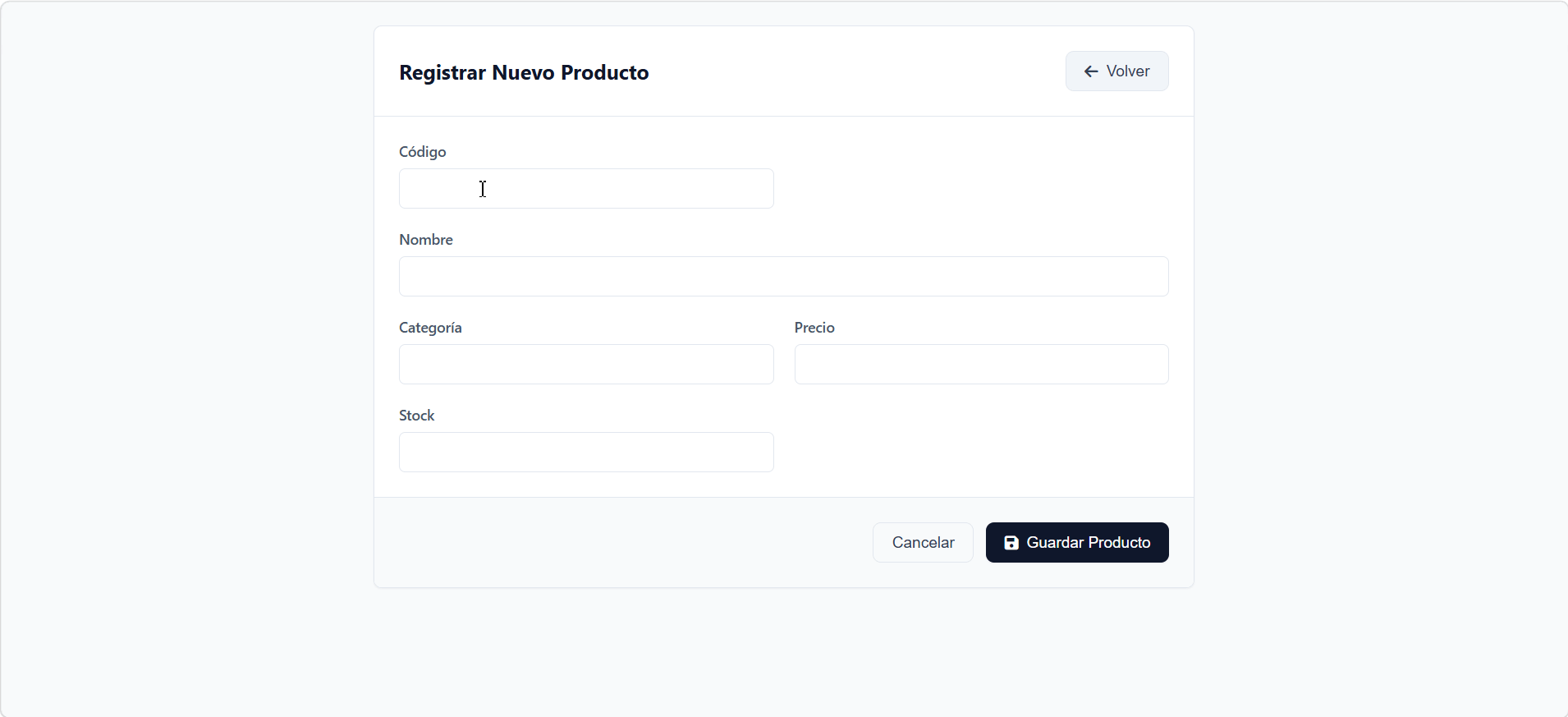The width and height of the screenshot is (1568, 717).
Task: Select the Stock input field
Action: point(586,453)
